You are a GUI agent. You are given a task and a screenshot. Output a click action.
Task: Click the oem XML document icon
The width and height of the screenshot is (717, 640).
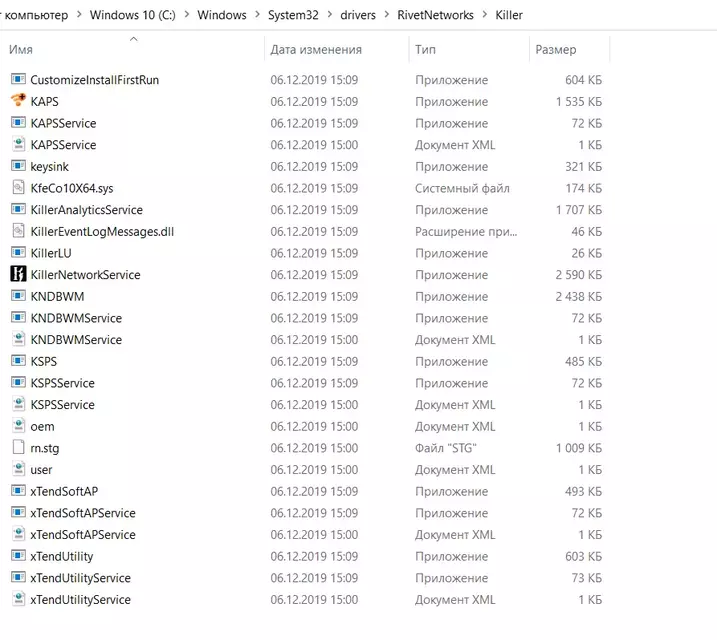18,426
